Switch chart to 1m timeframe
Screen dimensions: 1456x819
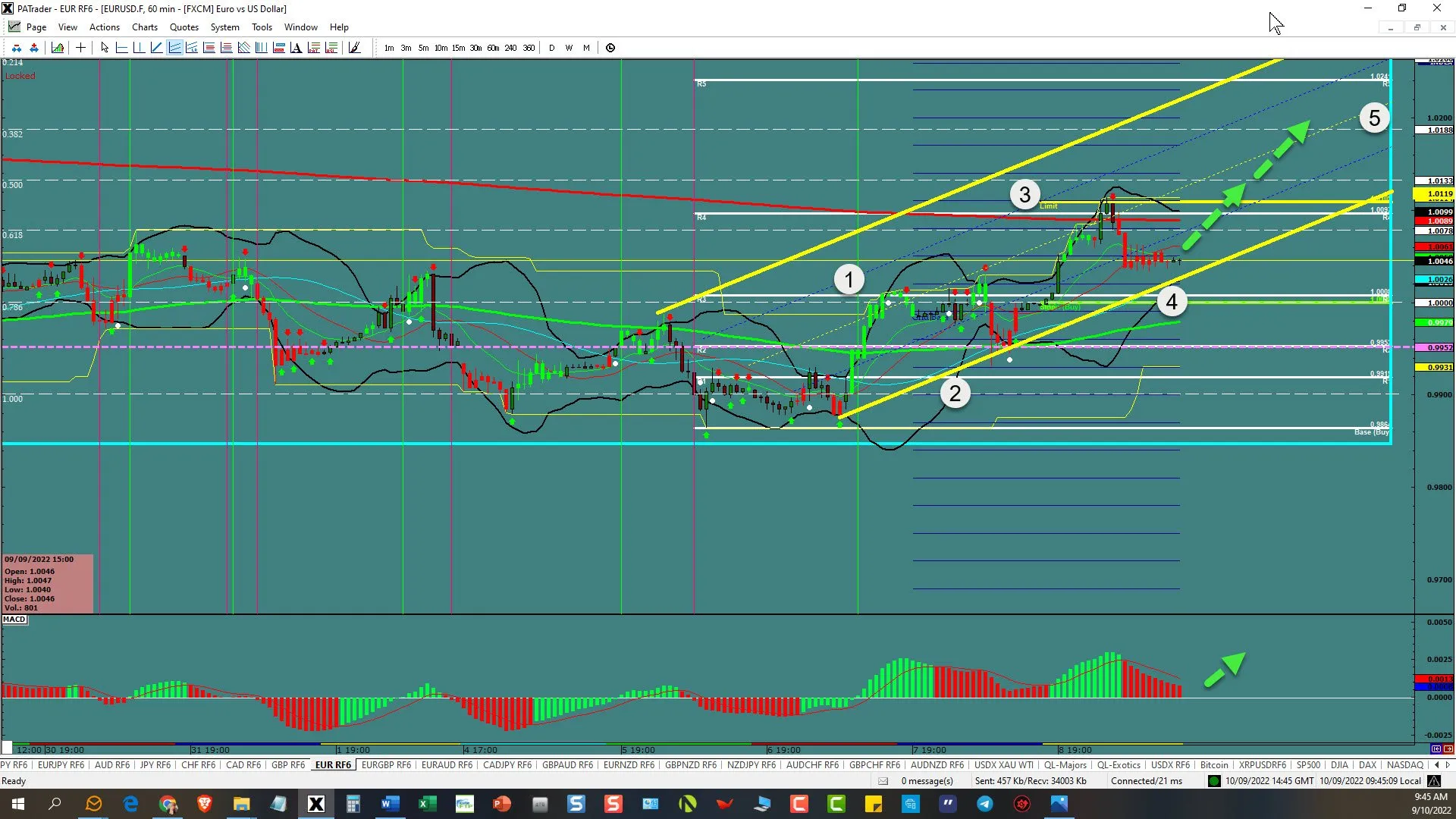tap(389, 48)
